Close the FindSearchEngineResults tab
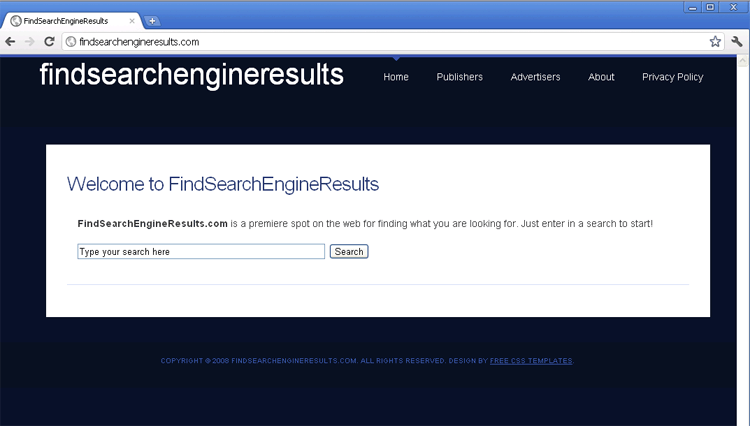The image size is (750, 426). 134,21
